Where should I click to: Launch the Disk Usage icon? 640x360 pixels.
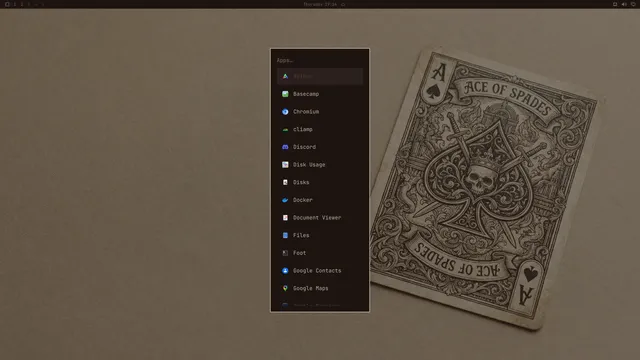(285, 164)
